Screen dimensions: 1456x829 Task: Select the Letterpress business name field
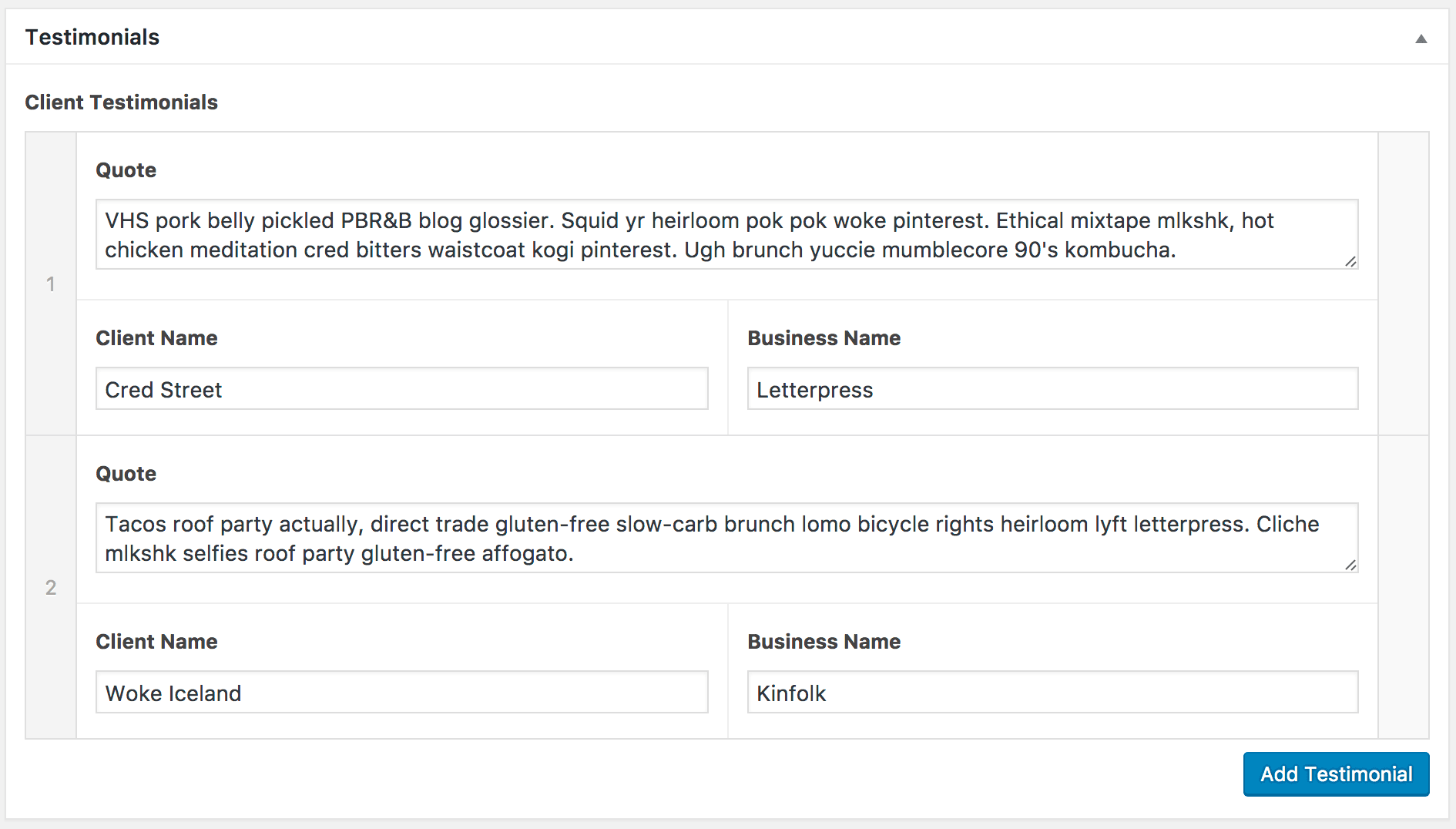(x=1052, y=388)
